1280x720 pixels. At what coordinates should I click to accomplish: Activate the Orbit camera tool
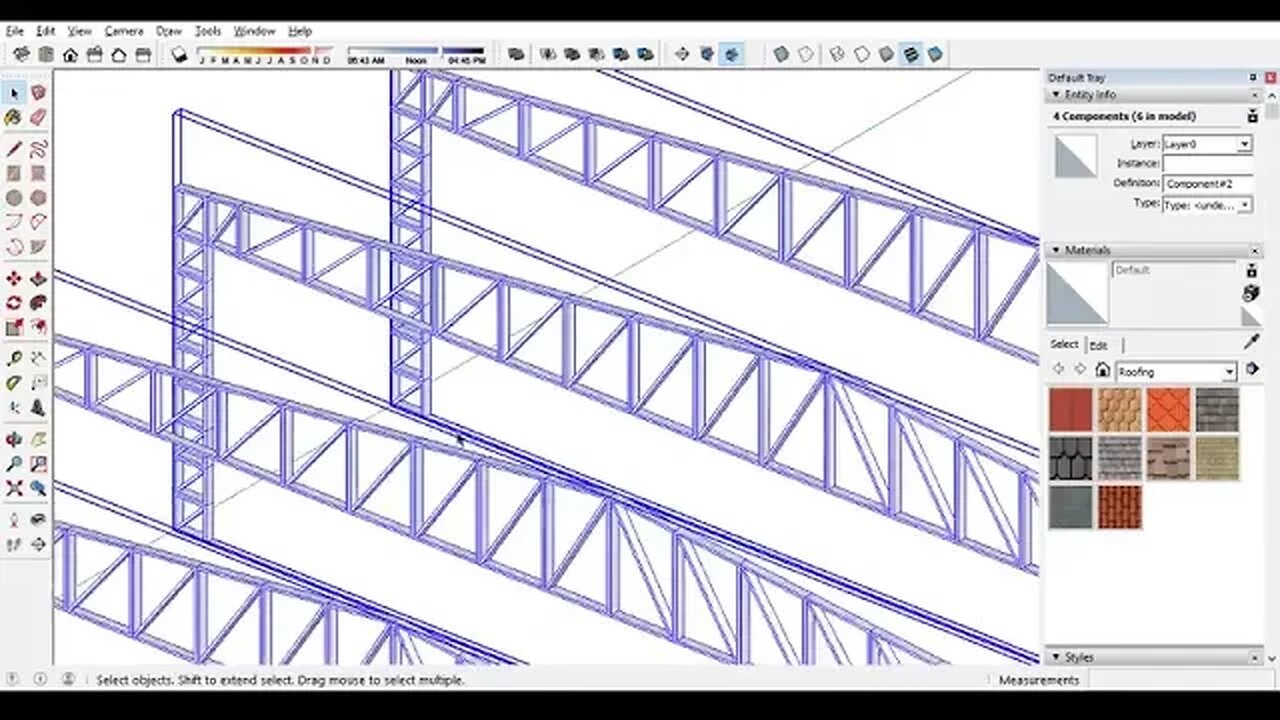click(14, 440)
